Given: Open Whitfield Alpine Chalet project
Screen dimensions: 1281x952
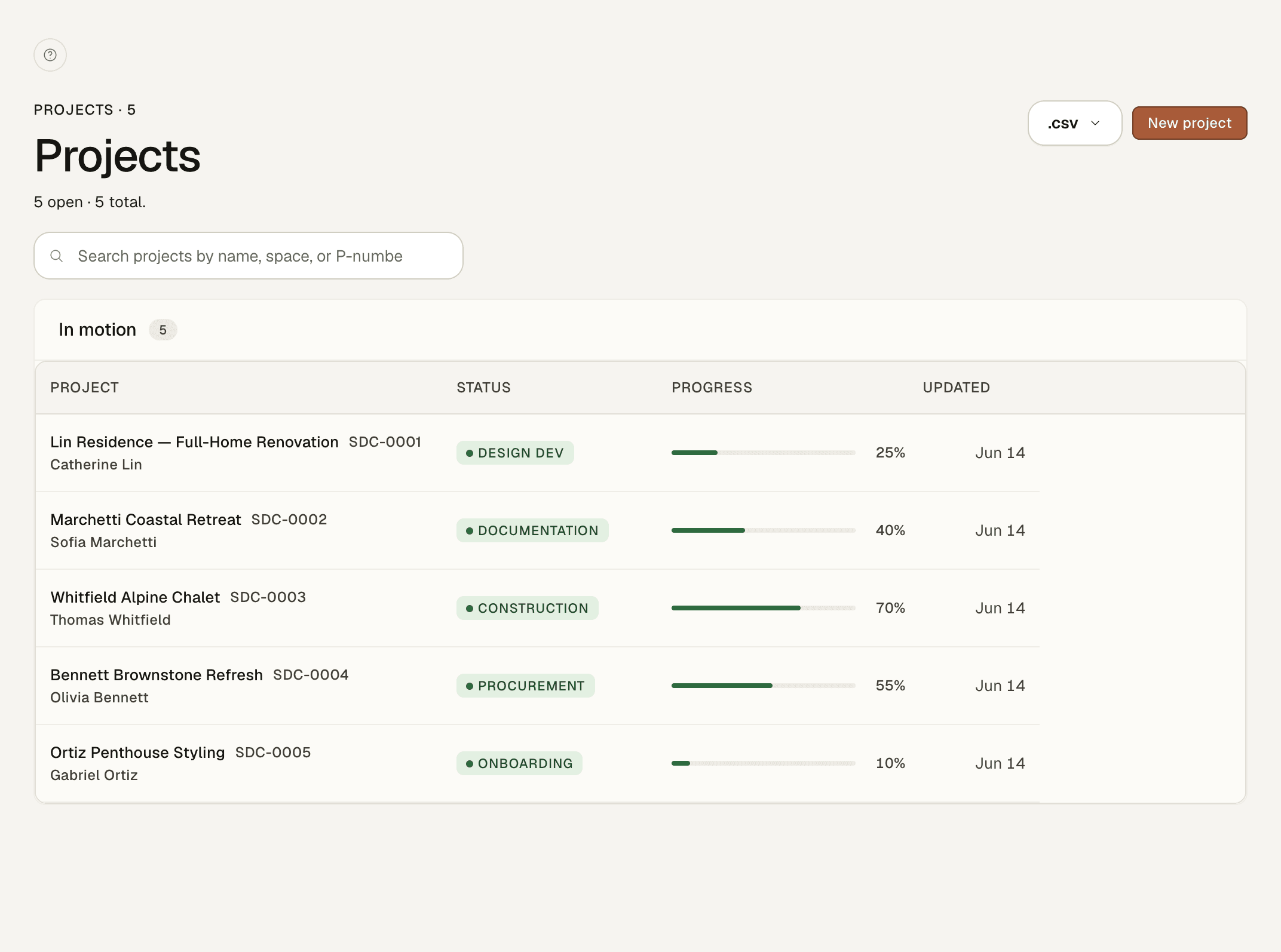Looking at the screenshot, I should click(x=135, y=597).
